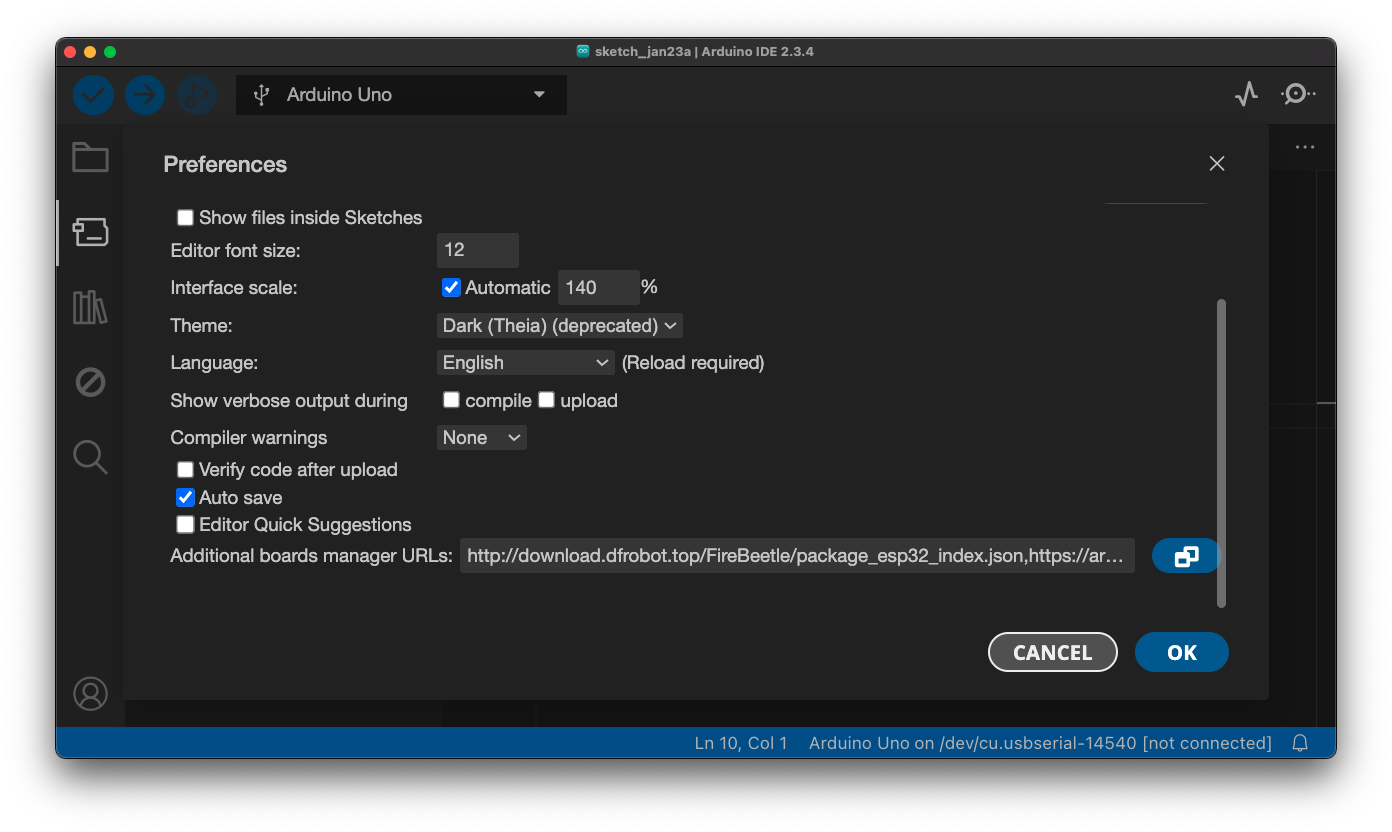Image resolution: width=1392 pixels, height=832 pixels.
Task: Click the Preferences dialog scrollbar
Action: point(1221,452)
